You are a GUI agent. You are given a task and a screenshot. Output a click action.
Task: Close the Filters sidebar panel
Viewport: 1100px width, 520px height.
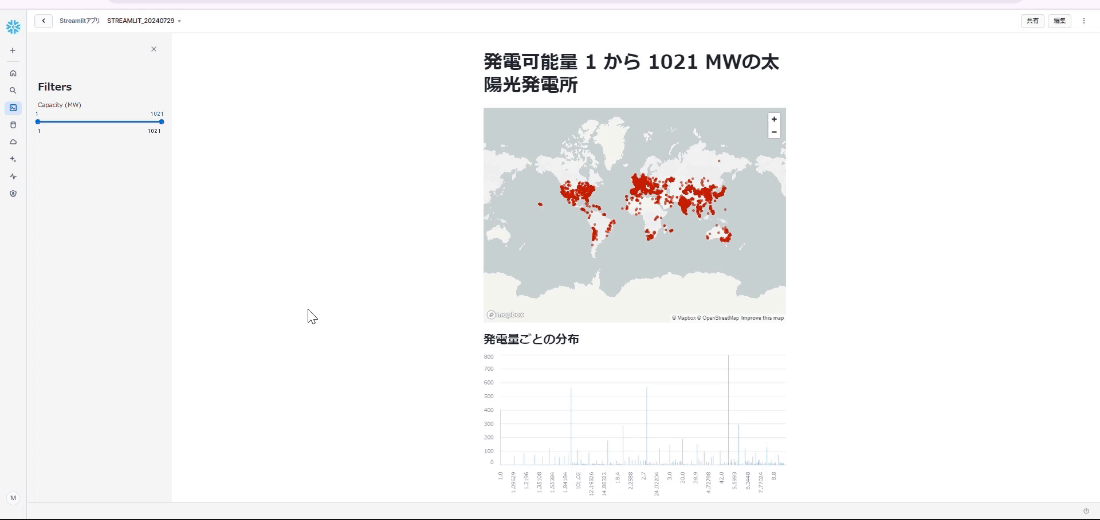(153, 49)
